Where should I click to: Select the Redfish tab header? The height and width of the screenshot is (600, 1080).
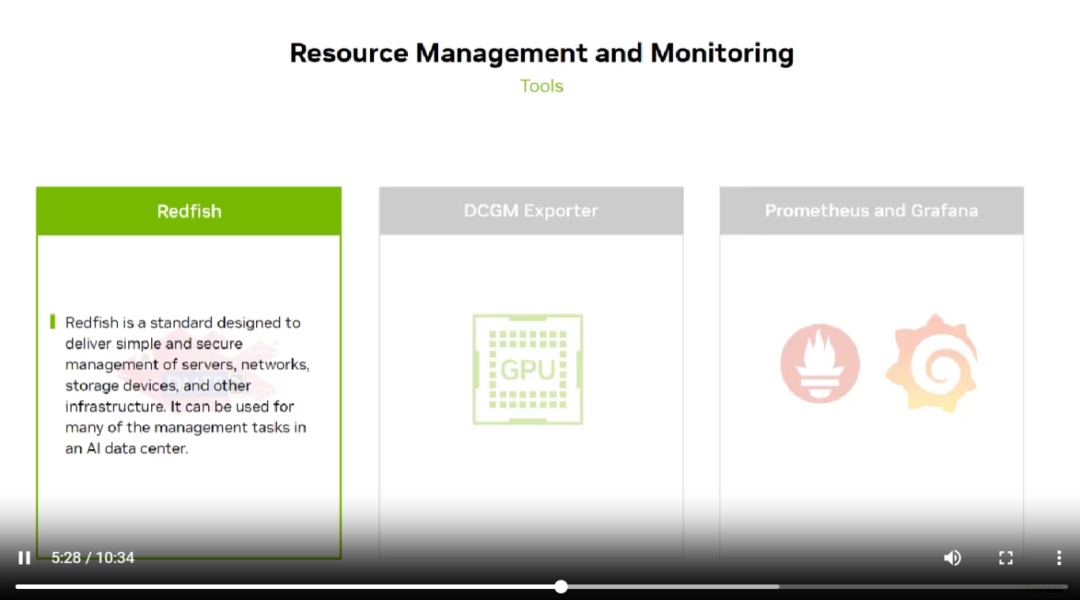(x=189, y=211)
